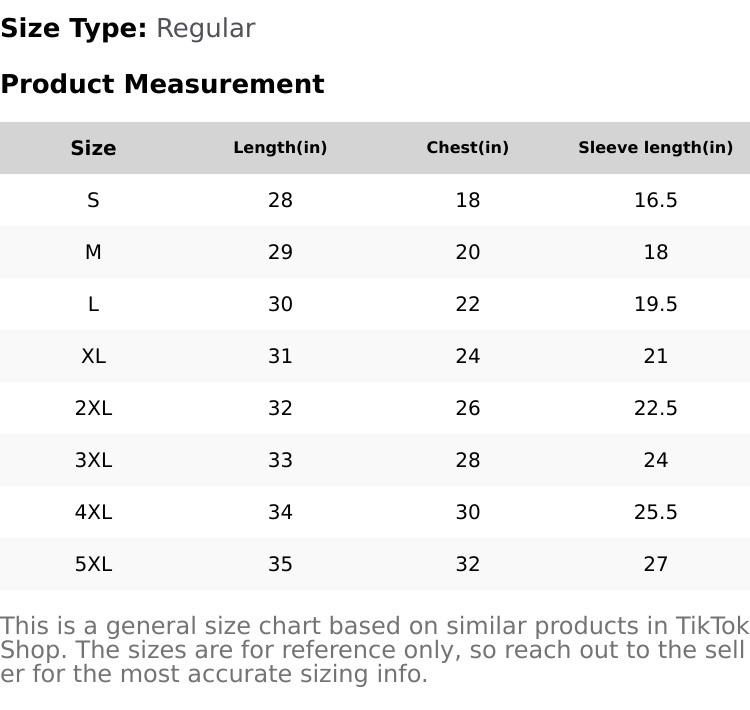Click the 16.5 sleeve length cell
This screenshot has height=710, width=750.
coord(655,200)
